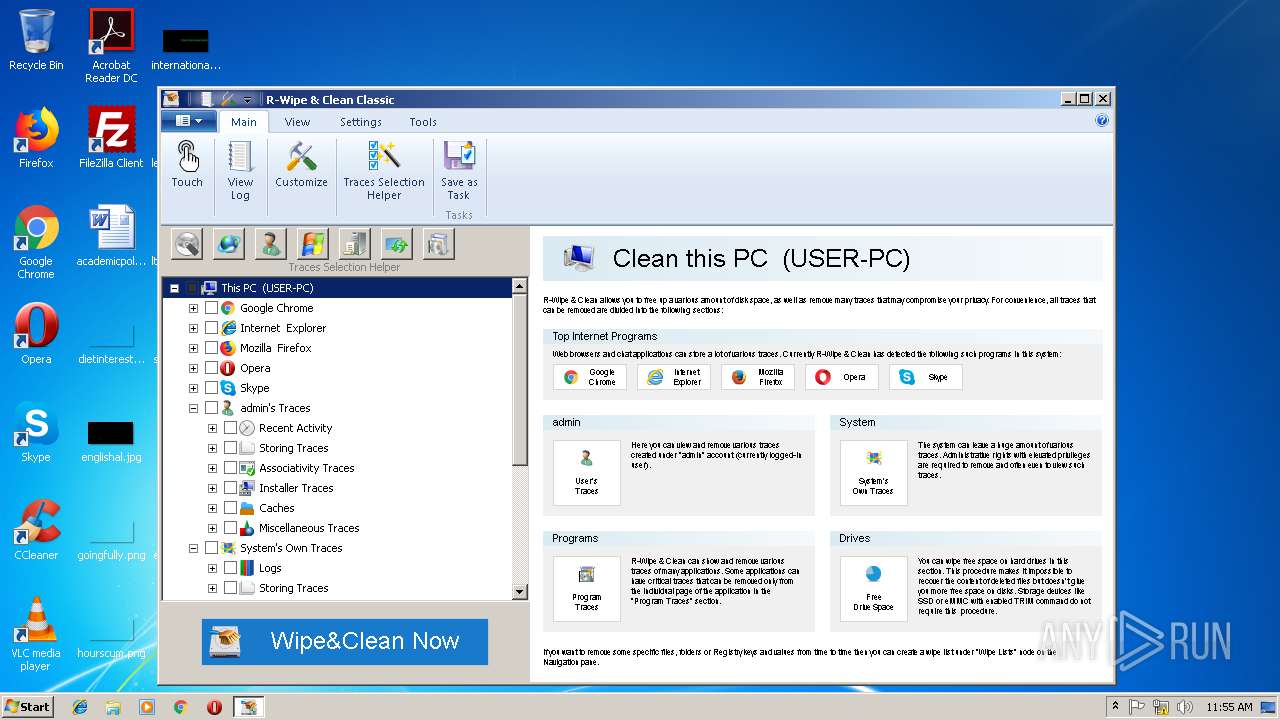The width and height of the screenshot is (1280, 720).
Task: Click the Wipe&Clean Now button
Action: (344, 642)
